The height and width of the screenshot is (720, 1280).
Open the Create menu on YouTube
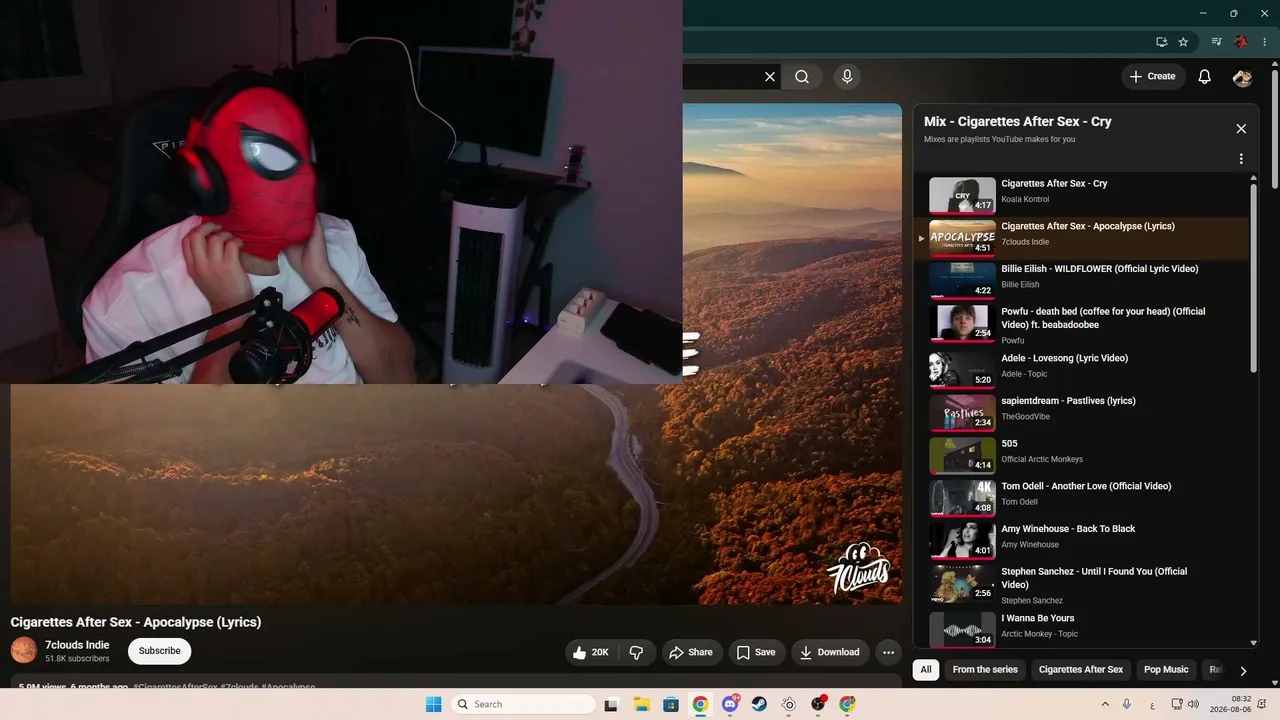tap(1153, 77)
